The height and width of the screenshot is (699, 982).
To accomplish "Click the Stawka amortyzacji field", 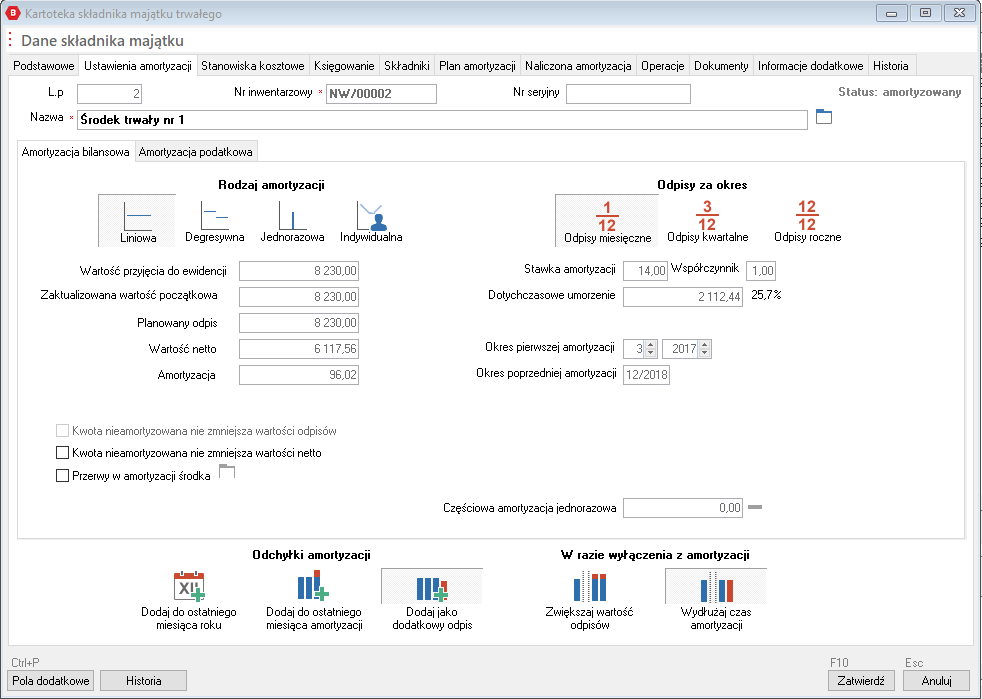I will (645, 271).
